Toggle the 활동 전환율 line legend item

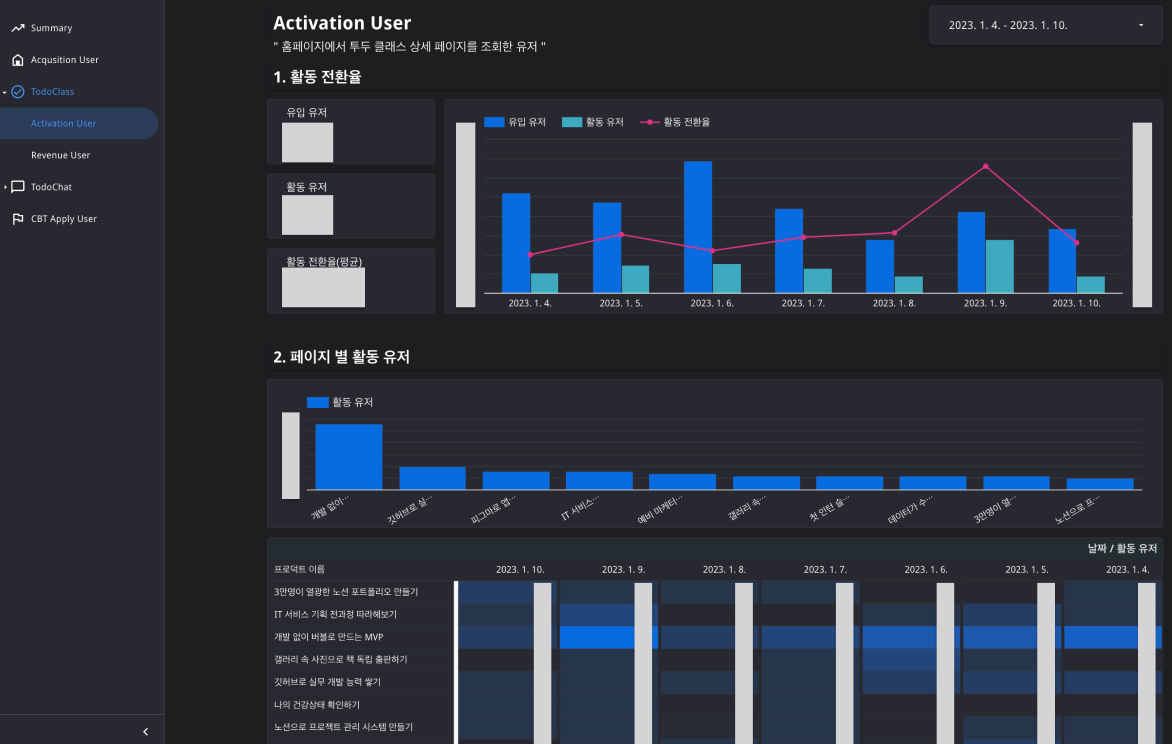[x=675, y=122]
